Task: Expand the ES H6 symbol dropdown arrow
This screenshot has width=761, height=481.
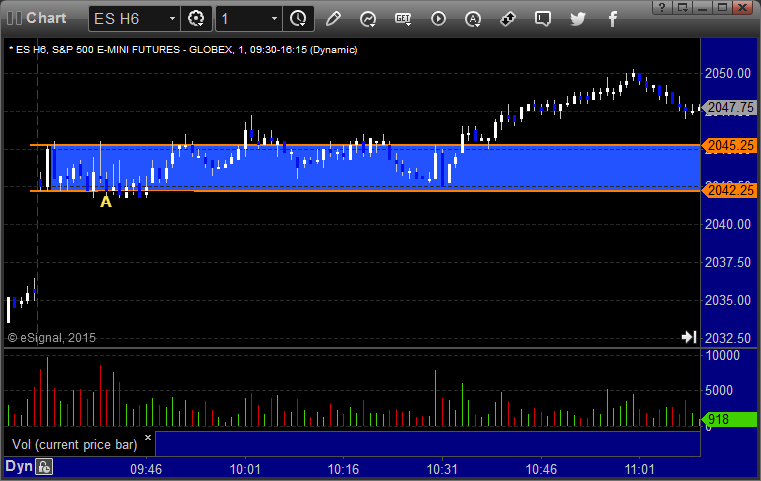Action: click(x=172, y=19)
